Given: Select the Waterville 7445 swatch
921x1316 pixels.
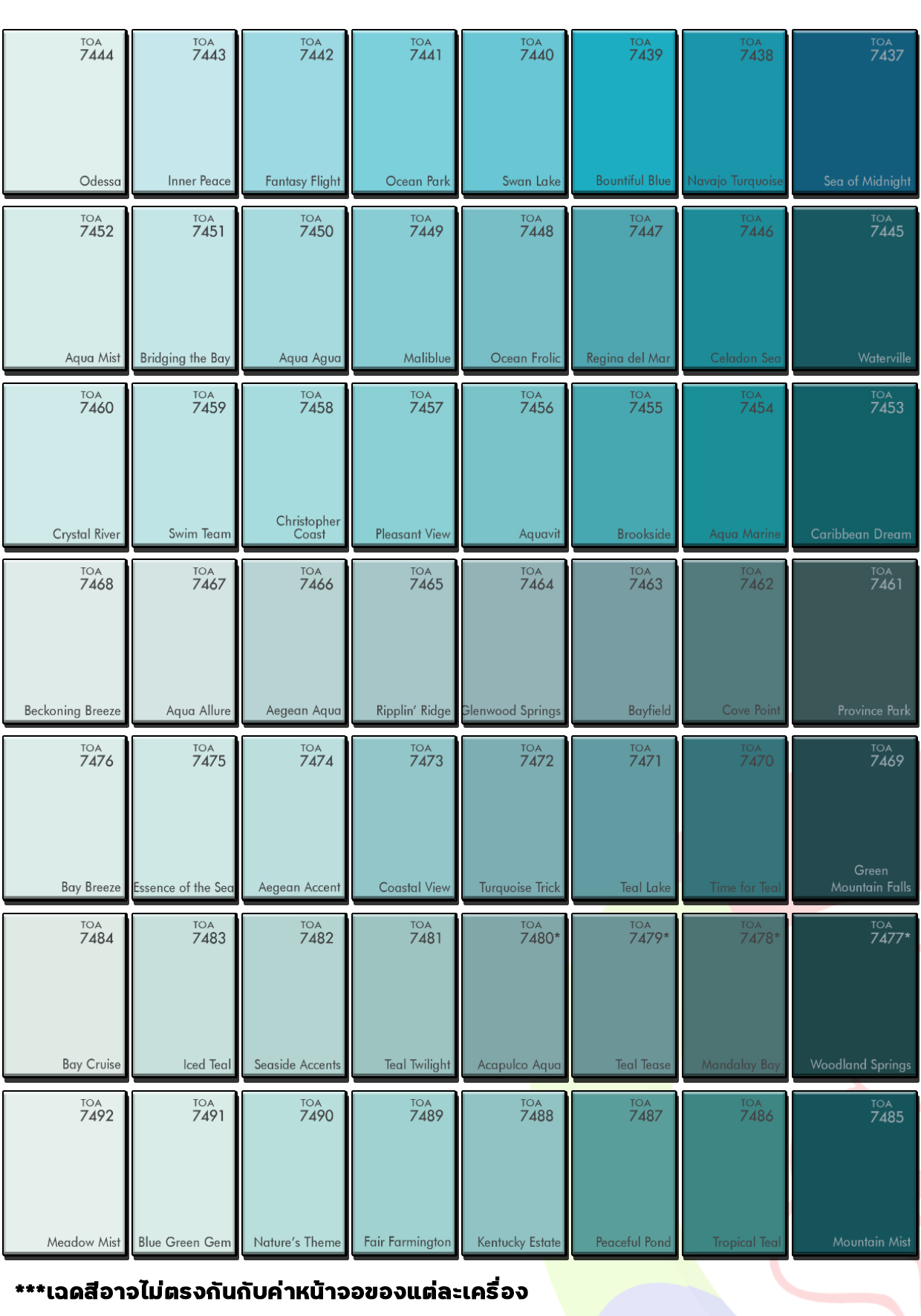Looking at the screenshot, I should [855, 289].
